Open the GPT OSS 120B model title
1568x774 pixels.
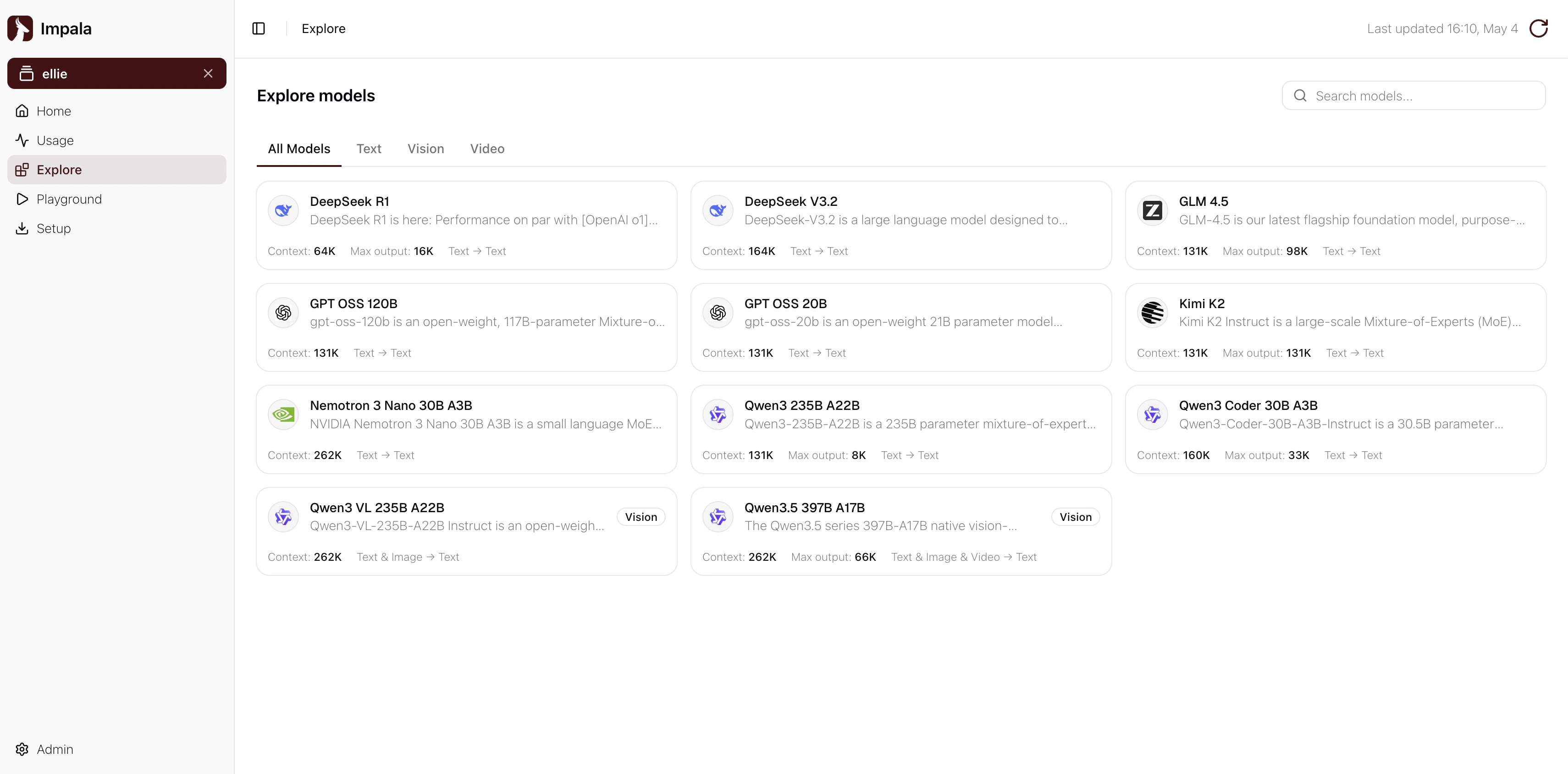[x=353, y=304]
